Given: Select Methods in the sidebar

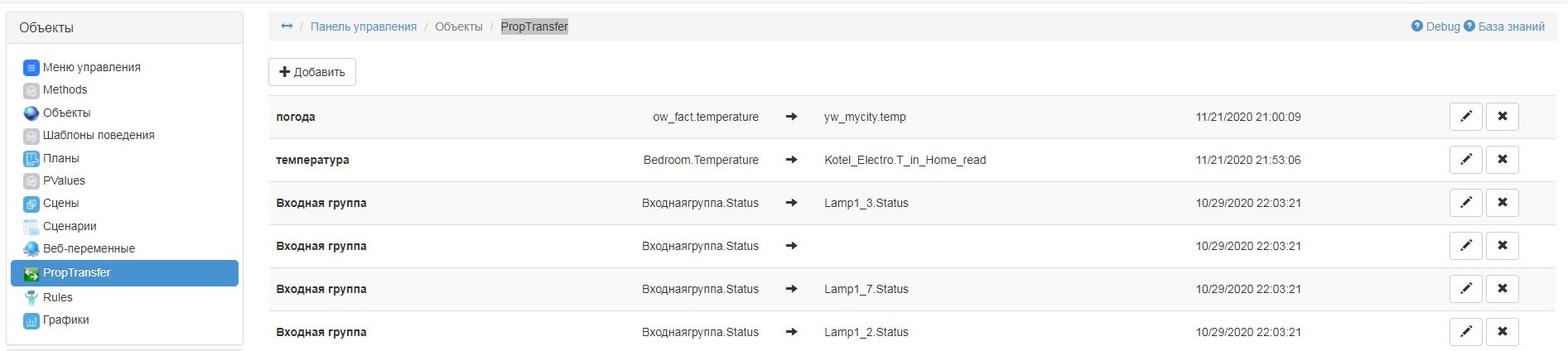Looking at the screenshot, I should coord(65,89).
